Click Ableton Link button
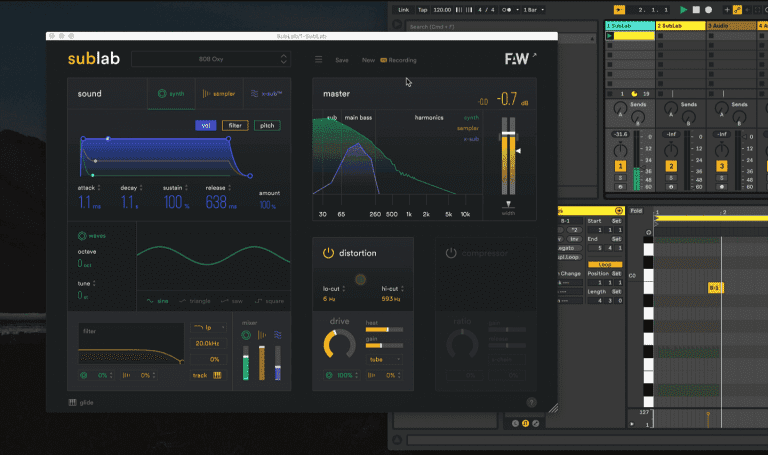Screen dimensions: 768x455 coord(404,10)
